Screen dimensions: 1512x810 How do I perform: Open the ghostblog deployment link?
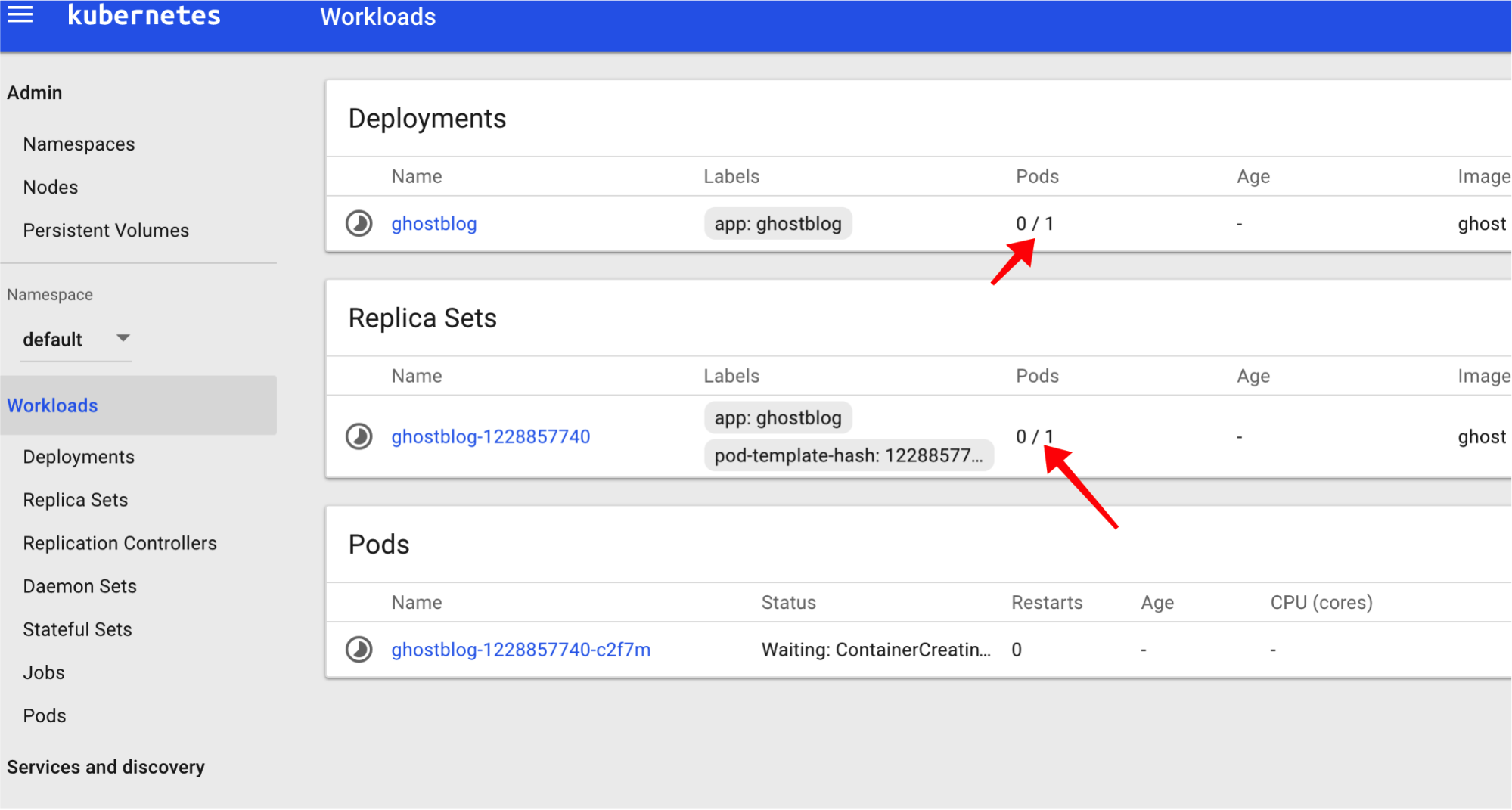[x=433, y=224]
